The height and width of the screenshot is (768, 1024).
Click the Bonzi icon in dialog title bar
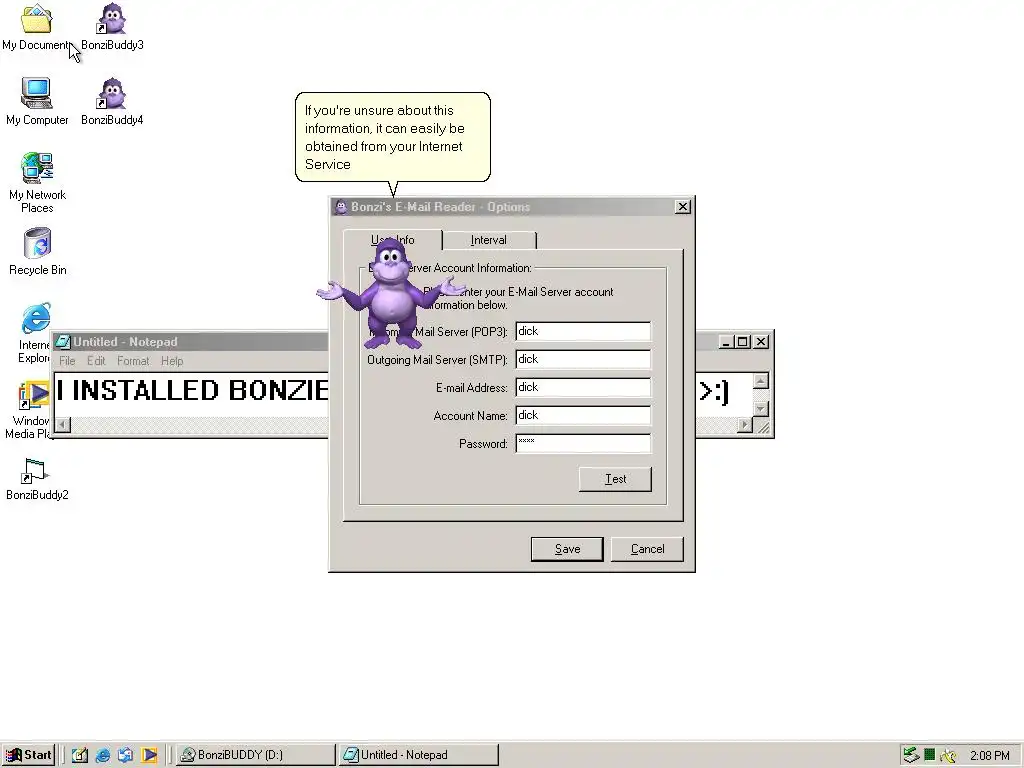click(340, 207)
